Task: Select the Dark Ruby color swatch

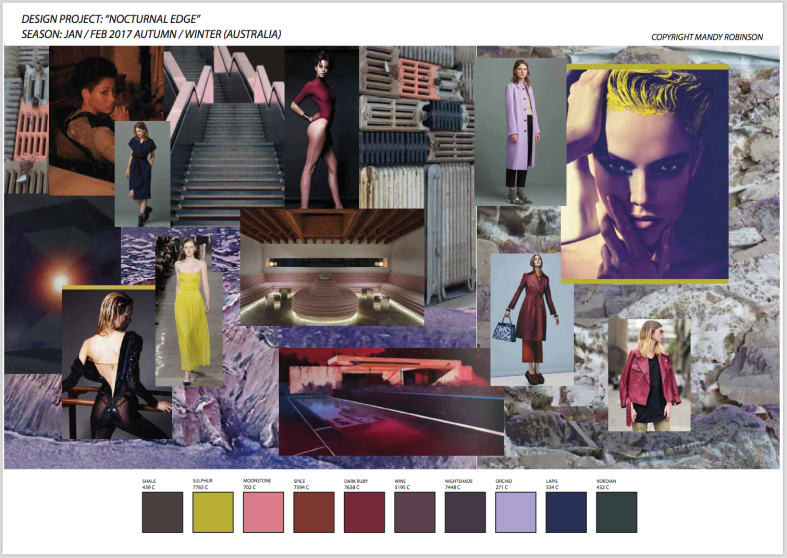Action: pos(364,512)
